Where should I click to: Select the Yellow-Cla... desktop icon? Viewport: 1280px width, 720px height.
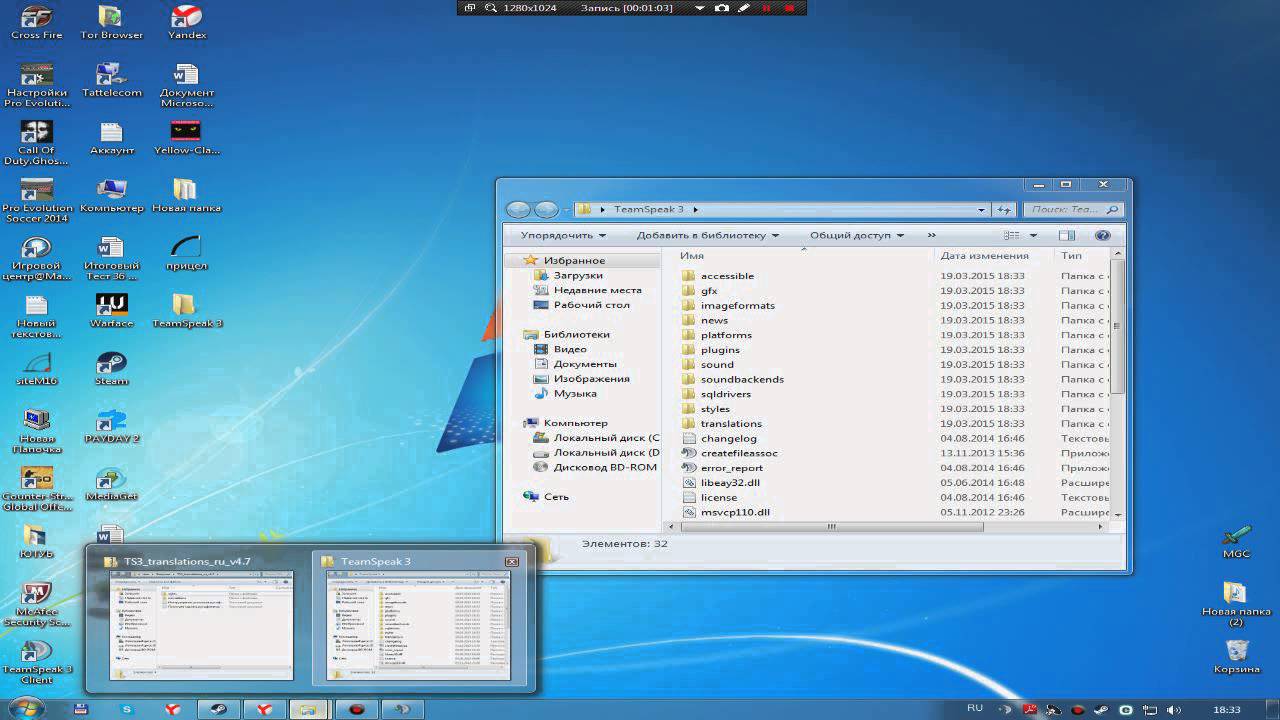tap(186, 137)
